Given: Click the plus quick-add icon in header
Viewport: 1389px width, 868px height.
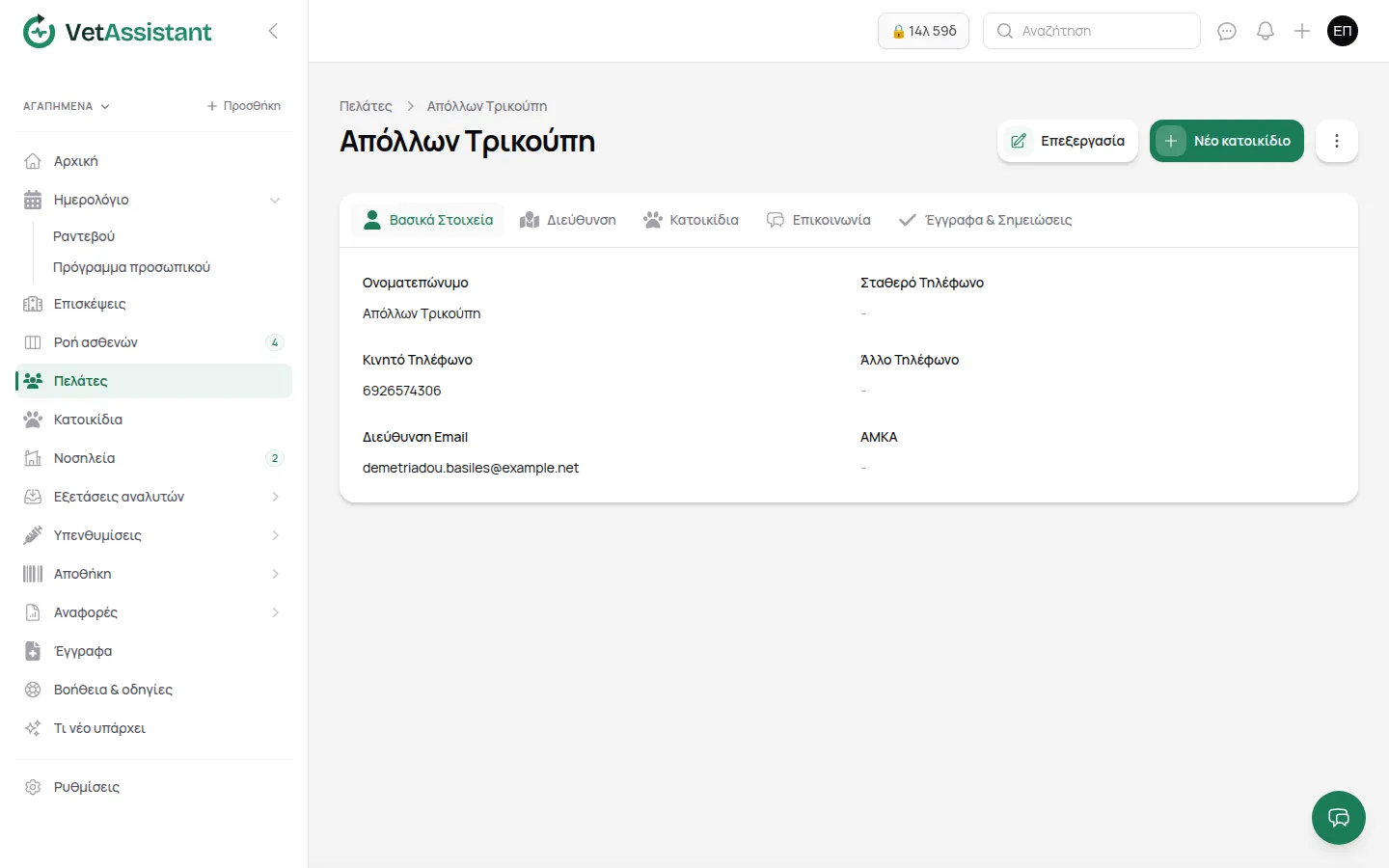Looking at the screenshot, I should click(1302, 31).
